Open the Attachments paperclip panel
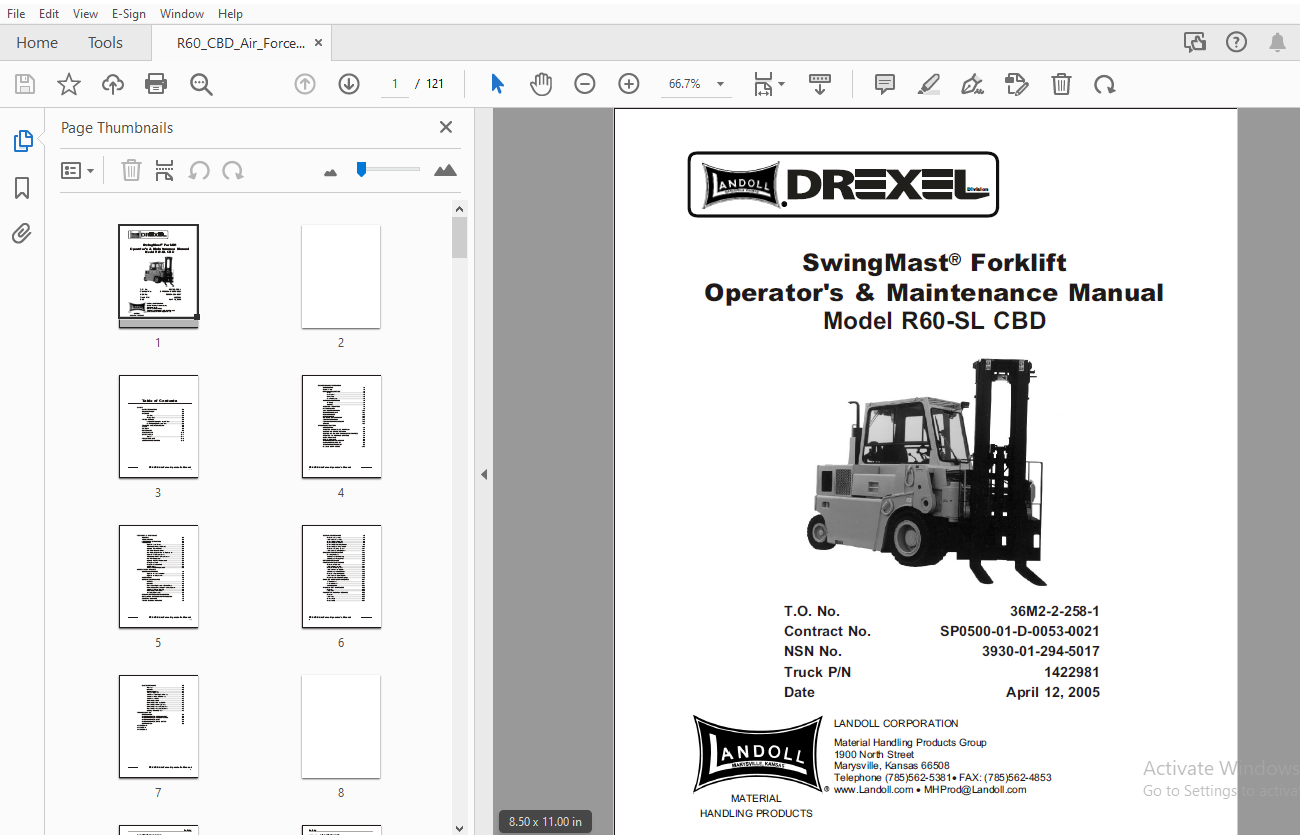1300x835 pixels. tap(22, 234)
